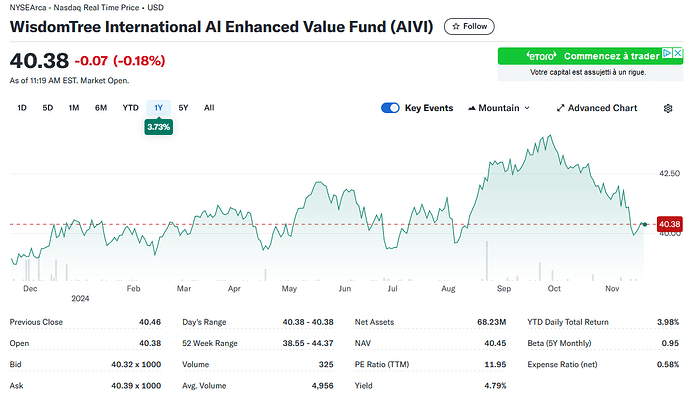Click the Dec label on chart axis
Viewport: 690px width, 401px height.
[30, 288]
